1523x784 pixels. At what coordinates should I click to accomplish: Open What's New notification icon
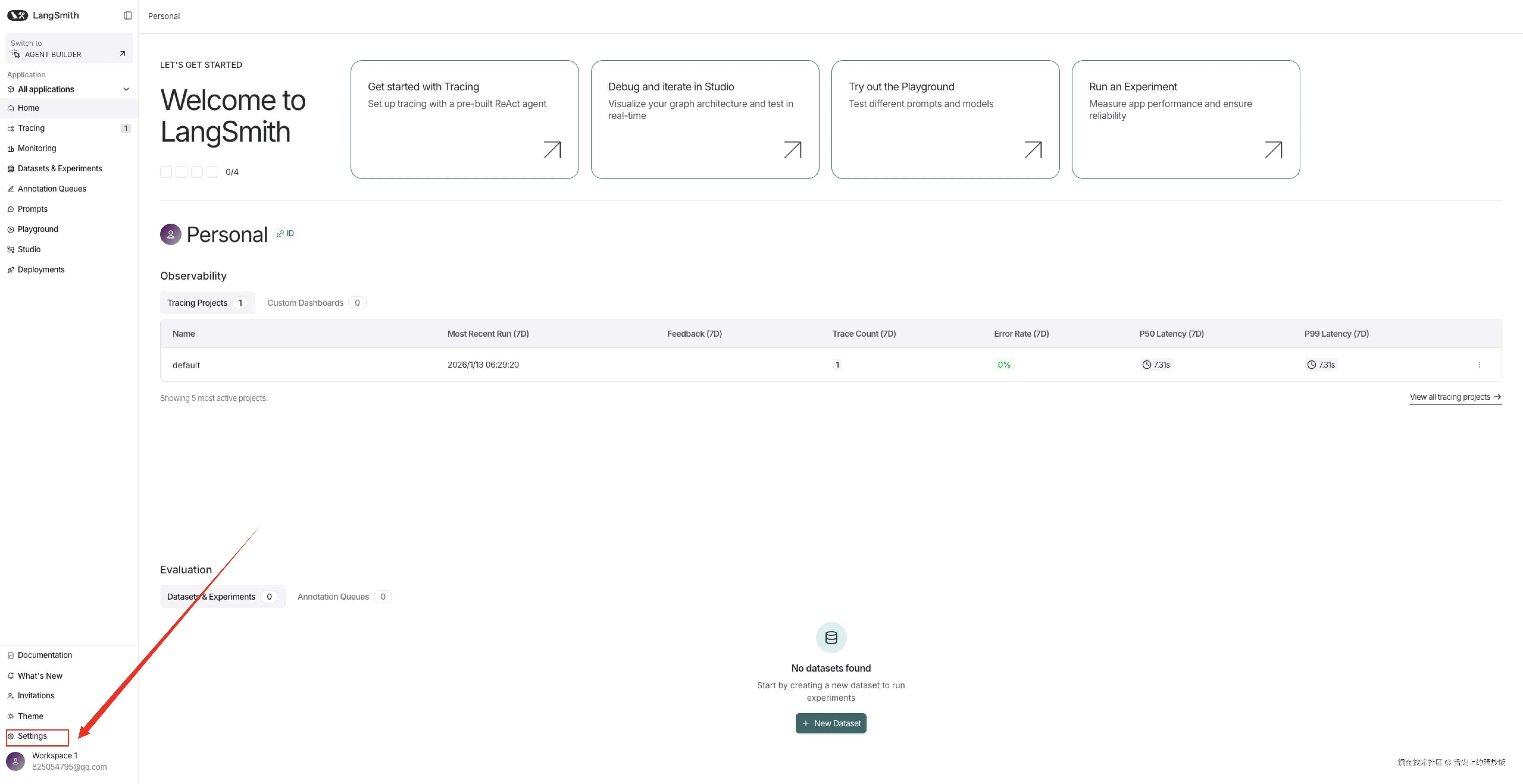tap(11, 676)
